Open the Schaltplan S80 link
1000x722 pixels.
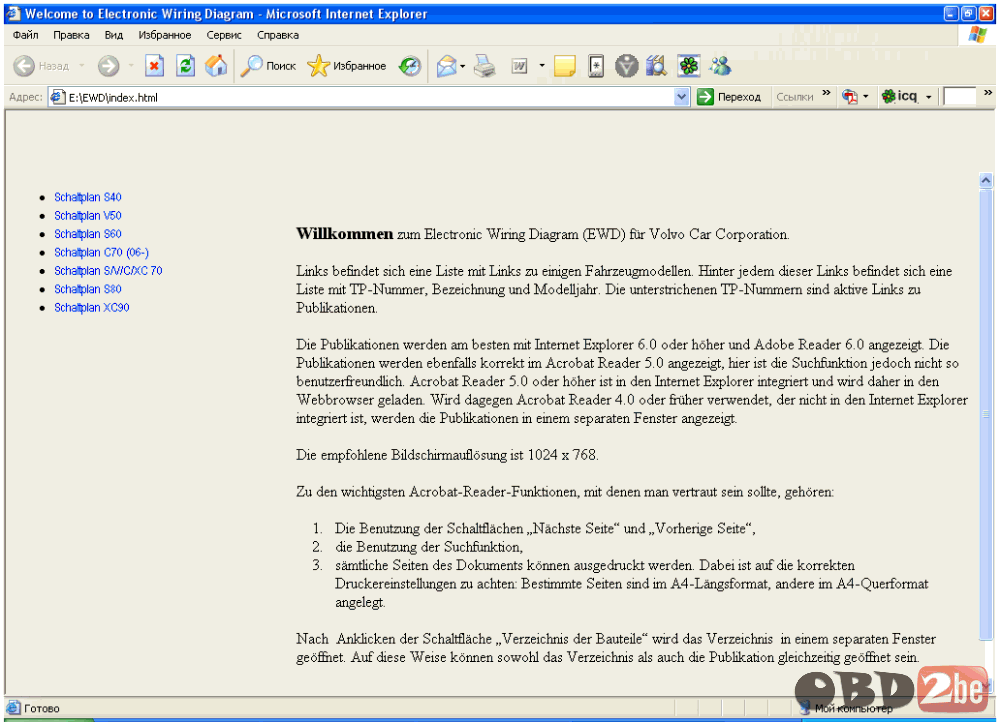[87, 290]
